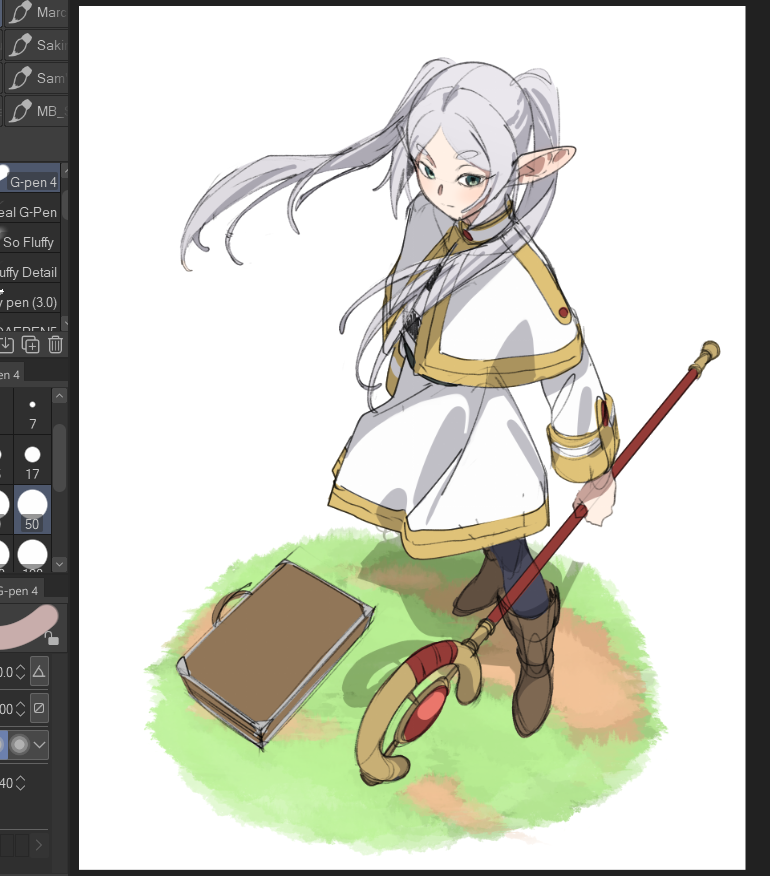Open the pen group tab labeled Marc

click(36, 12)
